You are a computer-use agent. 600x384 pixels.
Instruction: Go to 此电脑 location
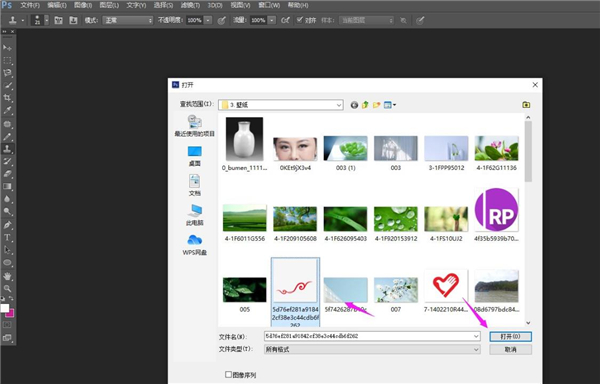point(194,215)
